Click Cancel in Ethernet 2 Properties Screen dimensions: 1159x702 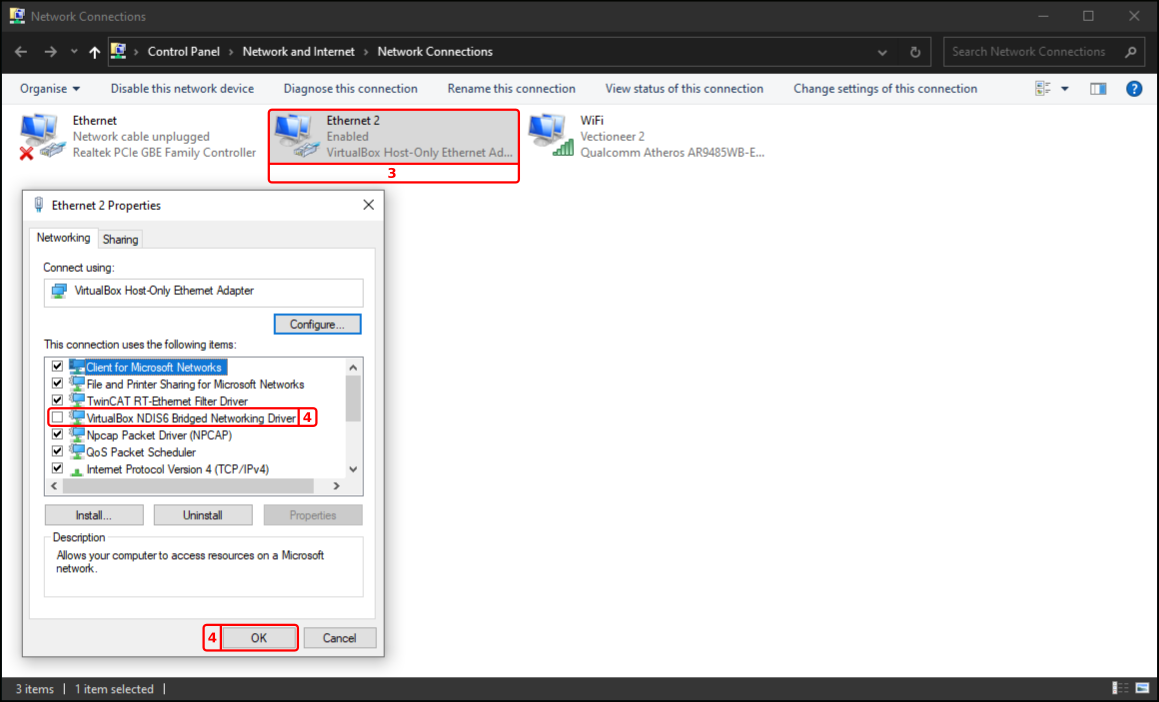pos(340,638)
